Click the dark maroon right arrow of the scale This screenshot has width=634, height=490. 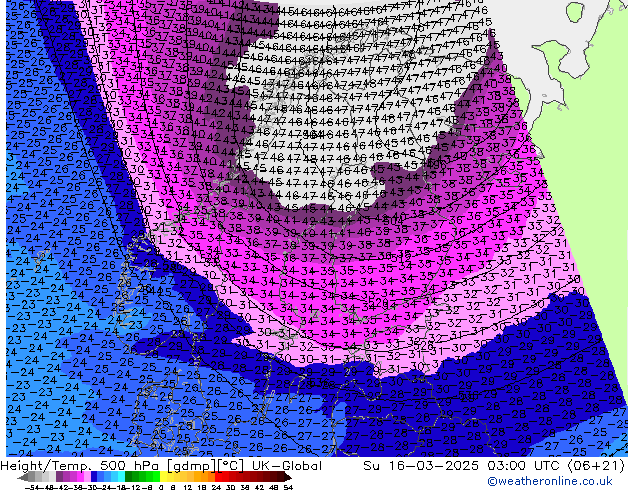click(x=288, y=477)
